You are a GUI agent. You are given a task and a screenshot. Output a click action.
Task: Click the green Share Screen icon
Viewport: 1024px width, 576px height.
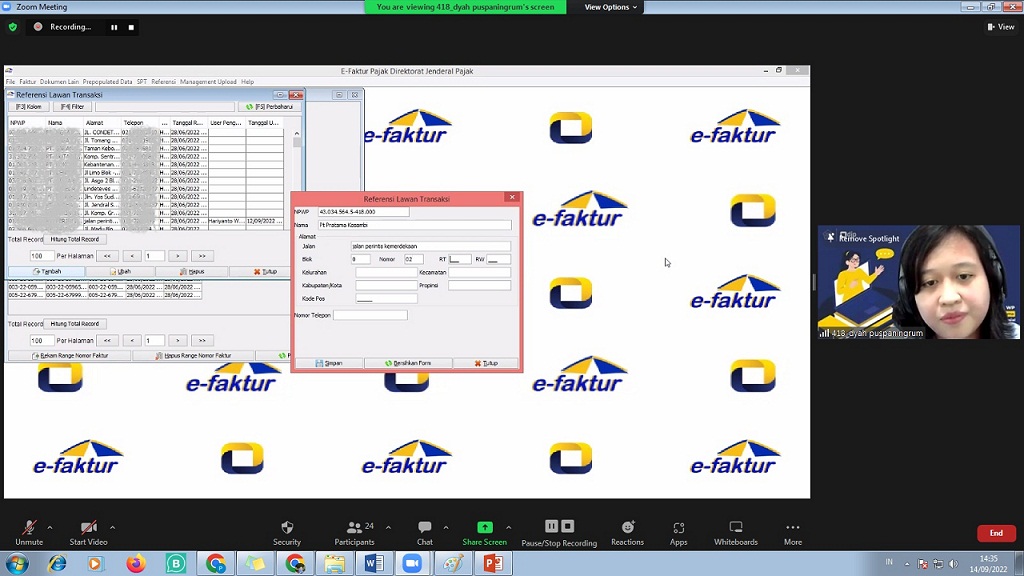pyautogui.click(x=484, y=528)
